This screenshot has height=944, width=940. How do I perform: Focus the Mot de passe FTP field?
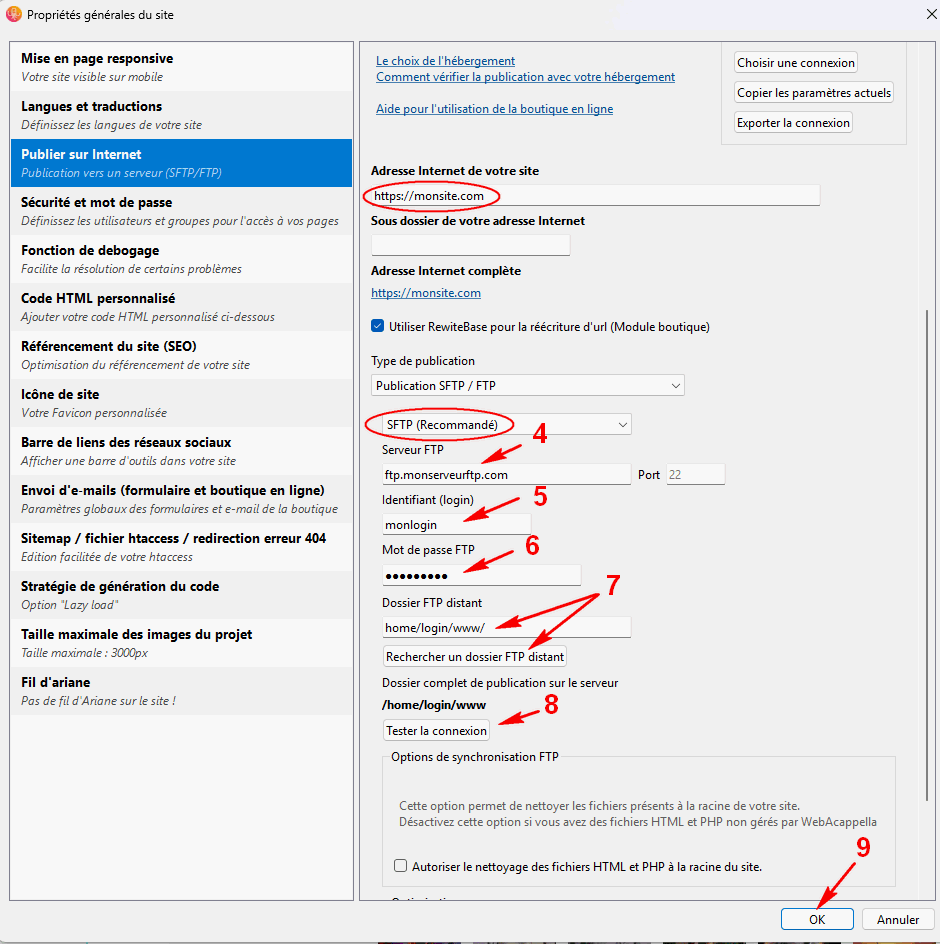[x=481, y=576]
